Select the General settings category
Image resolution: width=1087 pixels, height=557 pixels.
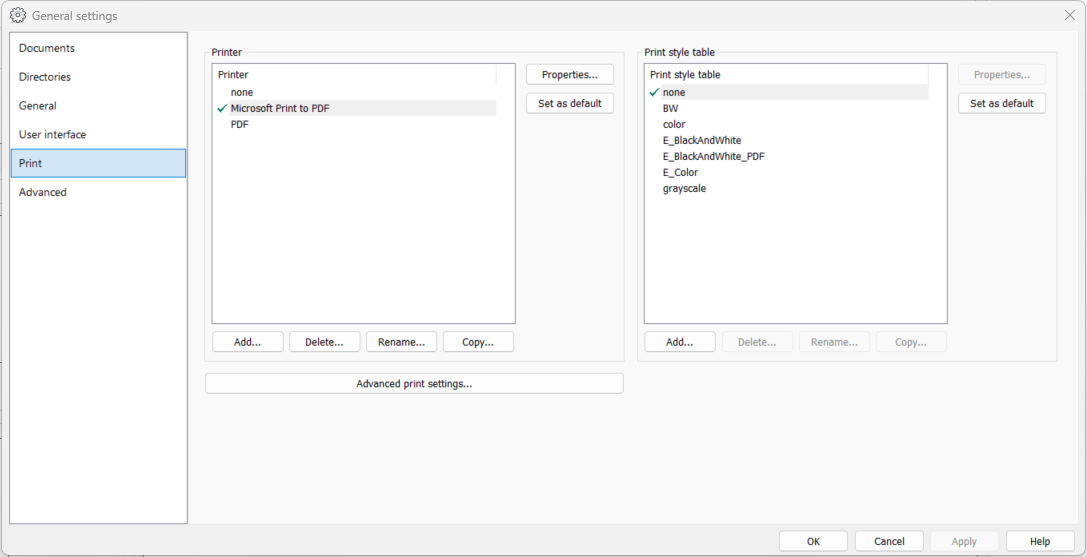pos(38,106)
